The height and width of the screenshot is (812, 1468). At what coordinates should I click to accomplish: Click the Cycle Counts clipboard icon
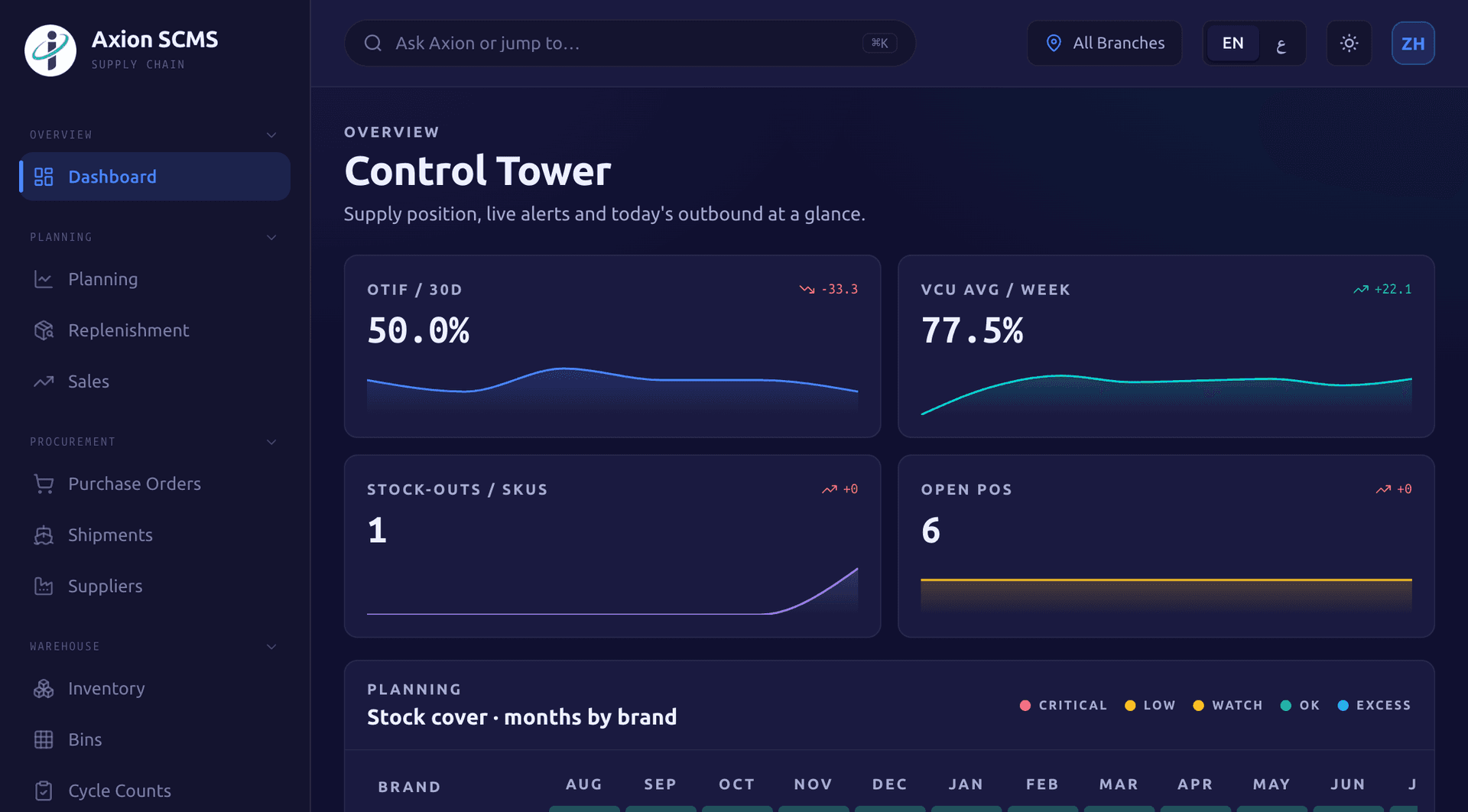(44, 791)
